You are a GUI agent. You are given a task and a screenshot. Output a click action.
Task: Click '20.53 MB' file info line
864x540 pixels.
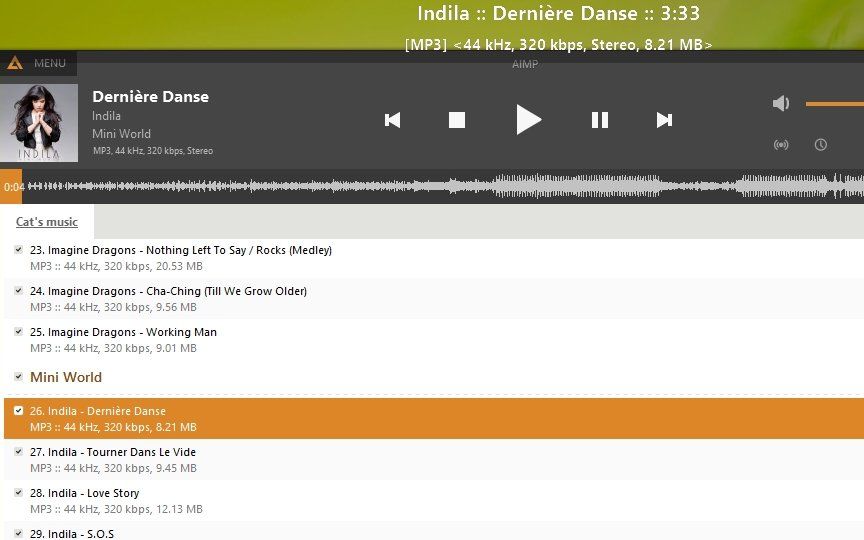[116, 266]
